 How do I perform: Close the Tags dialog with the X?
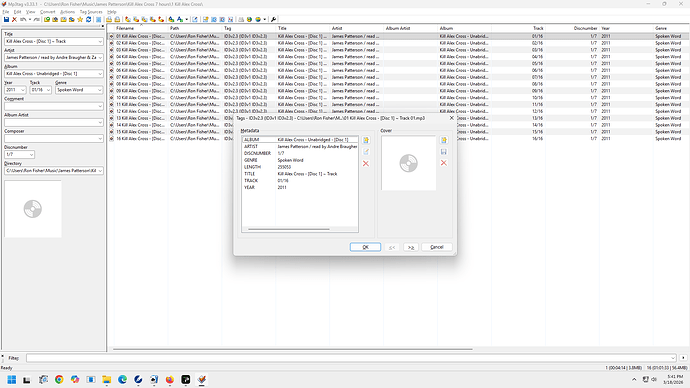tap(451, 118)
